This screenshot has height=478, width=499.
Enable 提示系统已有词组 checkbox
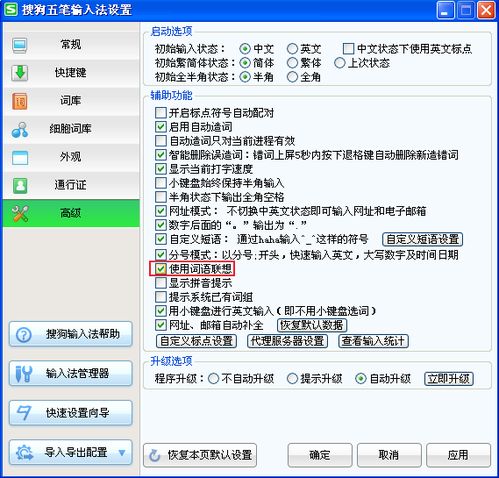[161, 297]
